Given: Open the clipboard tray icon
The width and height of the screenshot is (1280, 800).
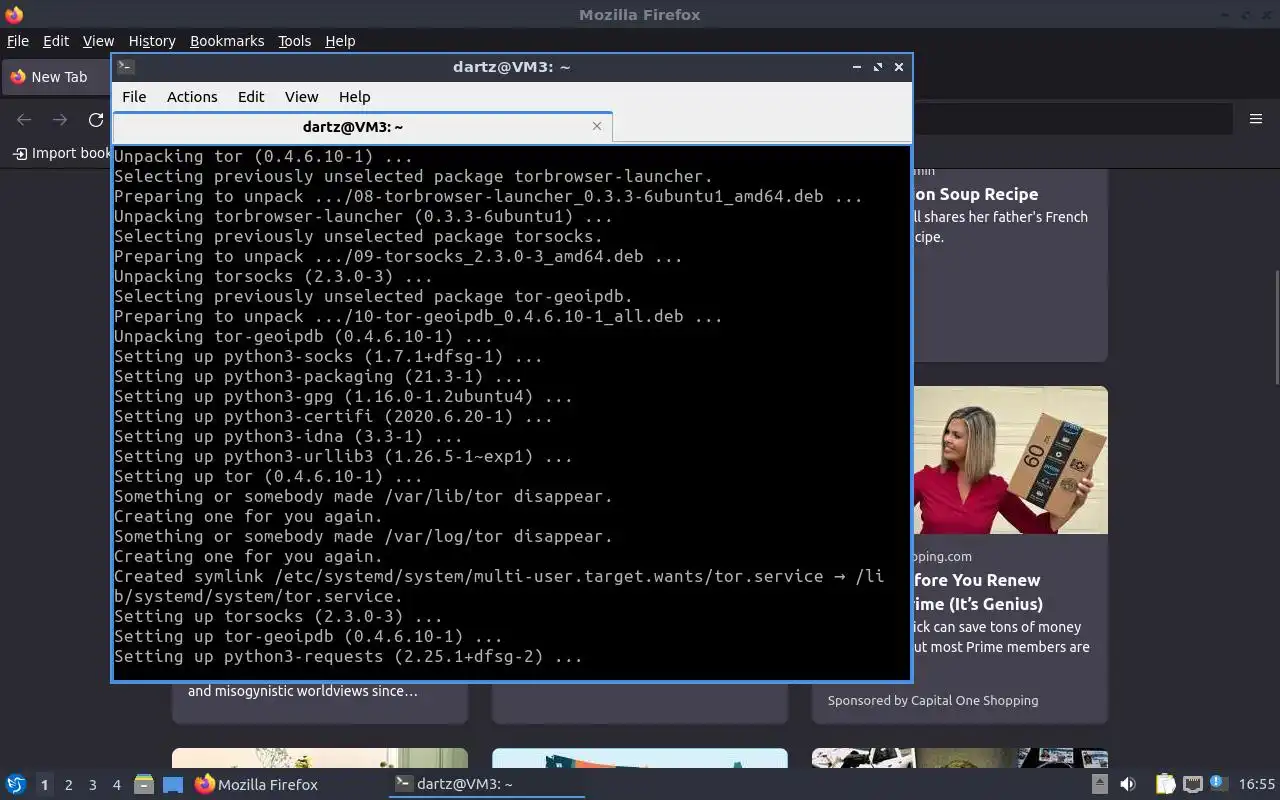Looking at the screenshot, I should [1165, 784].
